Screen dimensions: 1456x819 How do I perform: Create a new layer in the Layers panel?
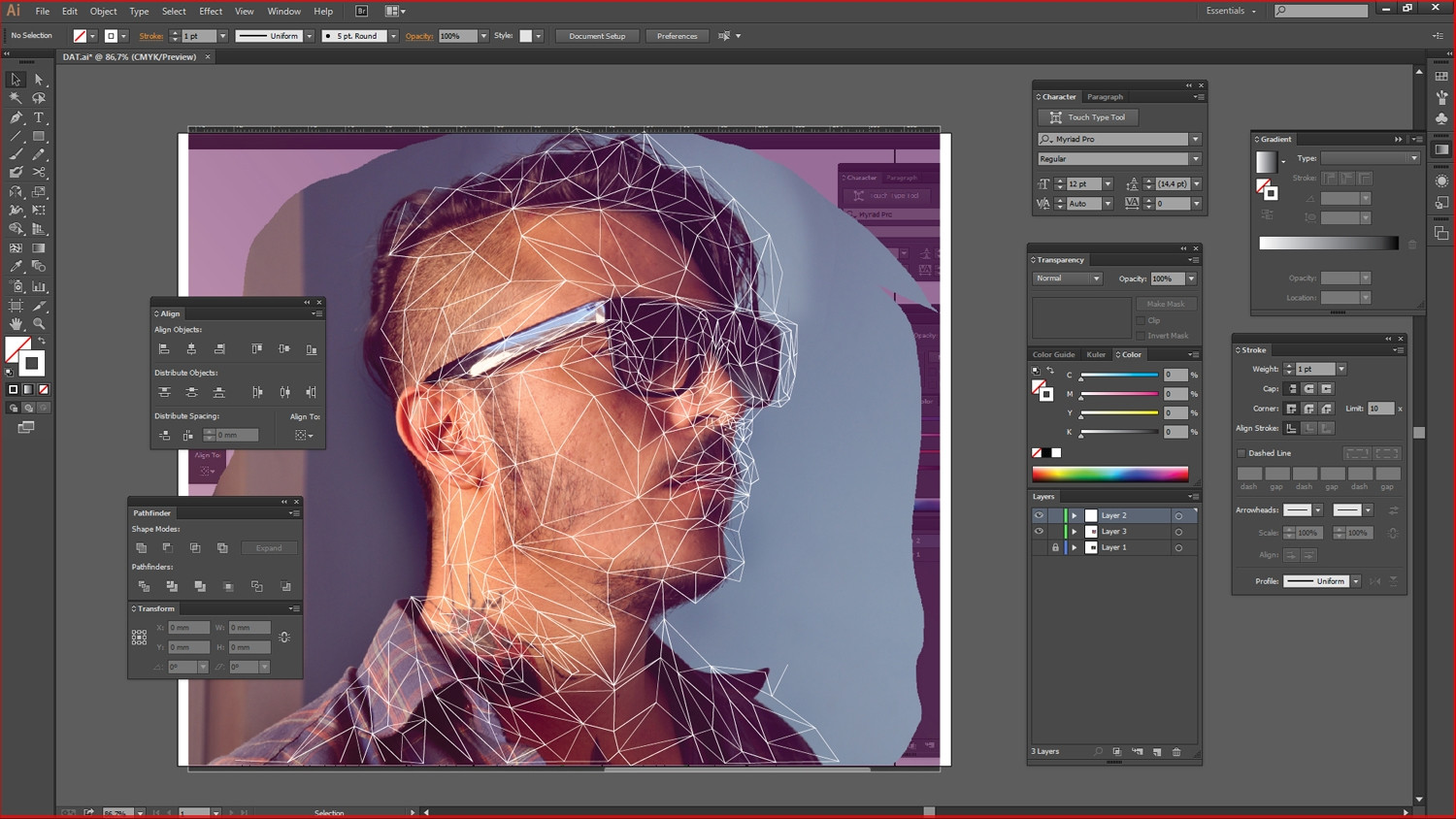click(x=1155, y=751)
